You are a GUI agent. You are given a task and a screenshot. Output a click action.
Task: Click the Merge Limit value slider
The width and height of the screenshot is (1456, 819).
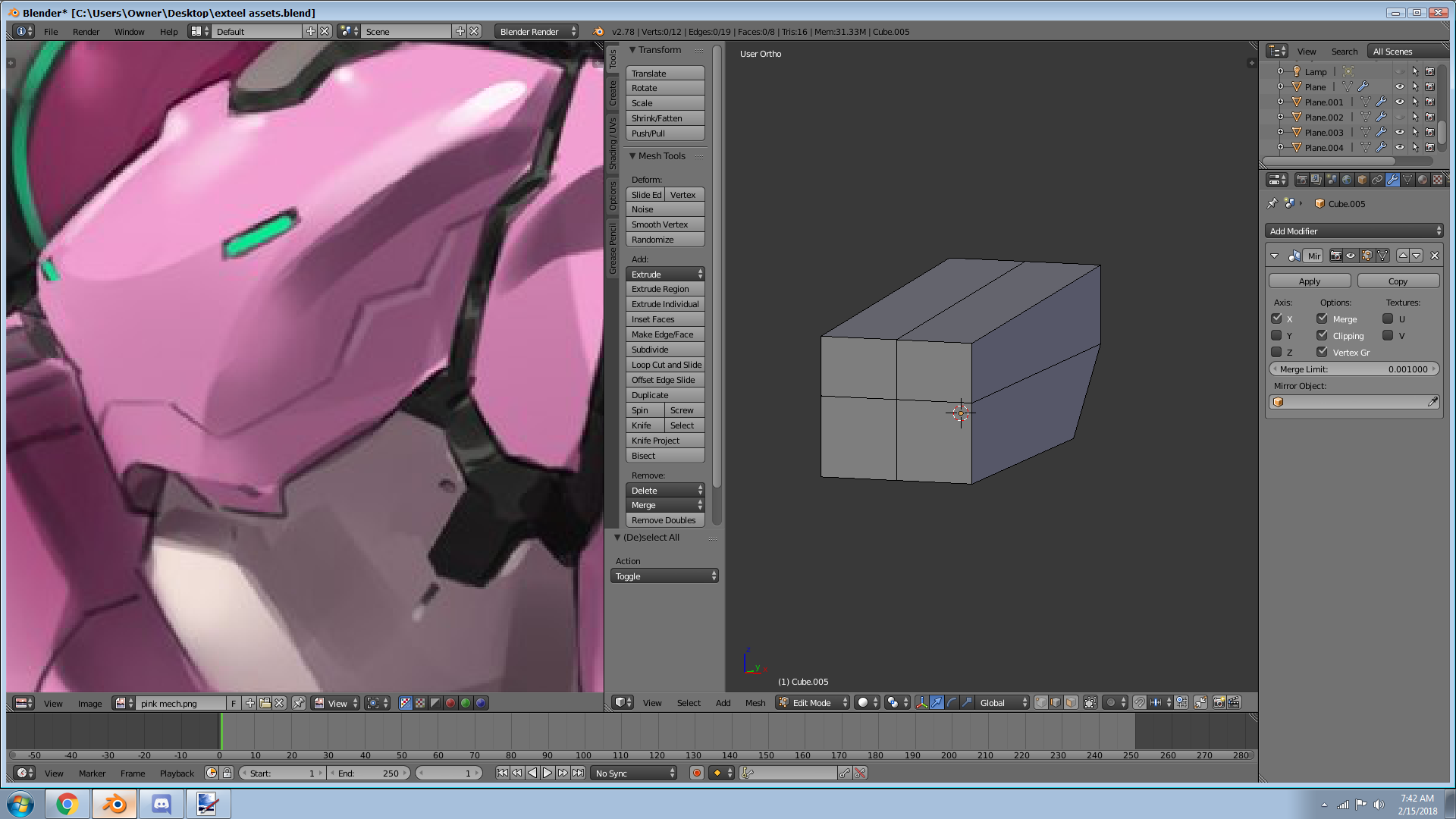click(1354, 369)
